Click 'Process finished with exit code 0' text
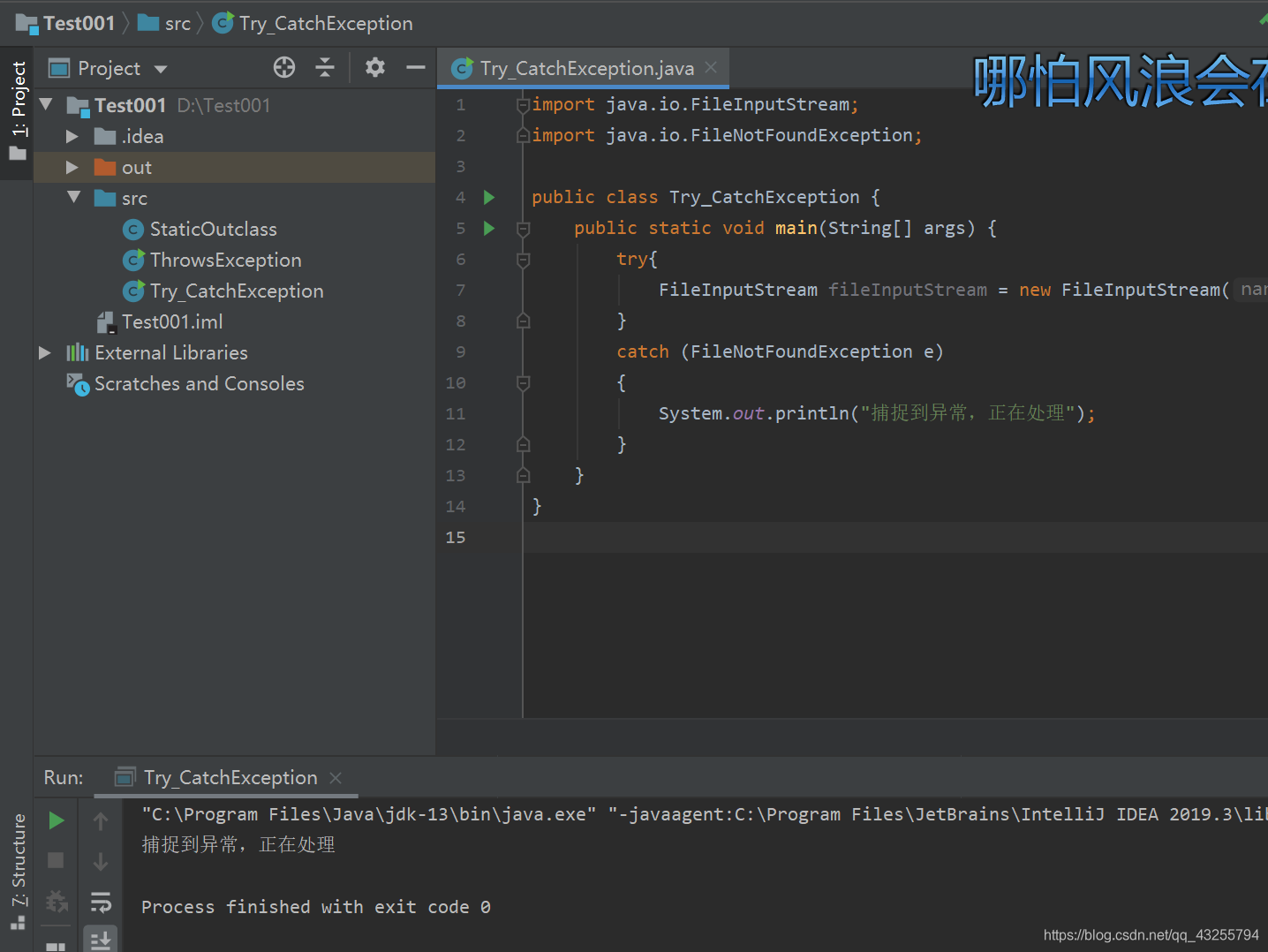 coord(316,907)
